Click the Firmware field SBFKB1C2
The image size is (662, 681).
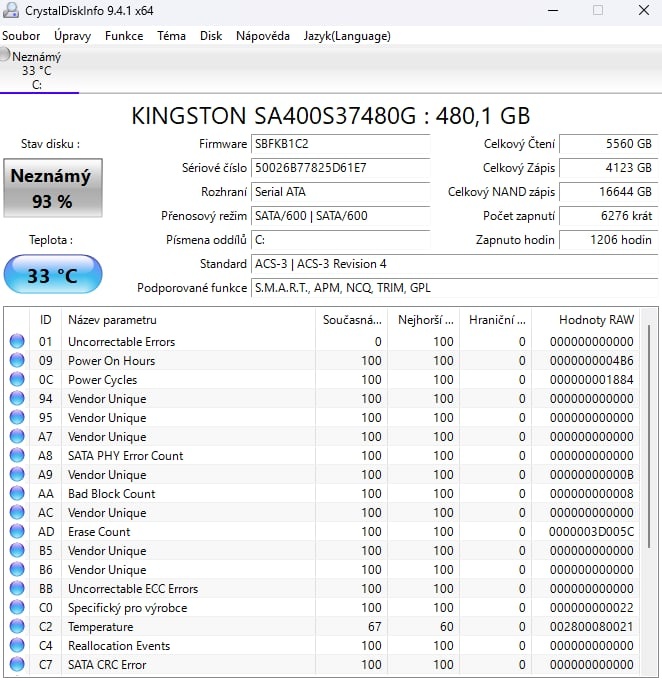pyautogui.click(x=341, y=144)
